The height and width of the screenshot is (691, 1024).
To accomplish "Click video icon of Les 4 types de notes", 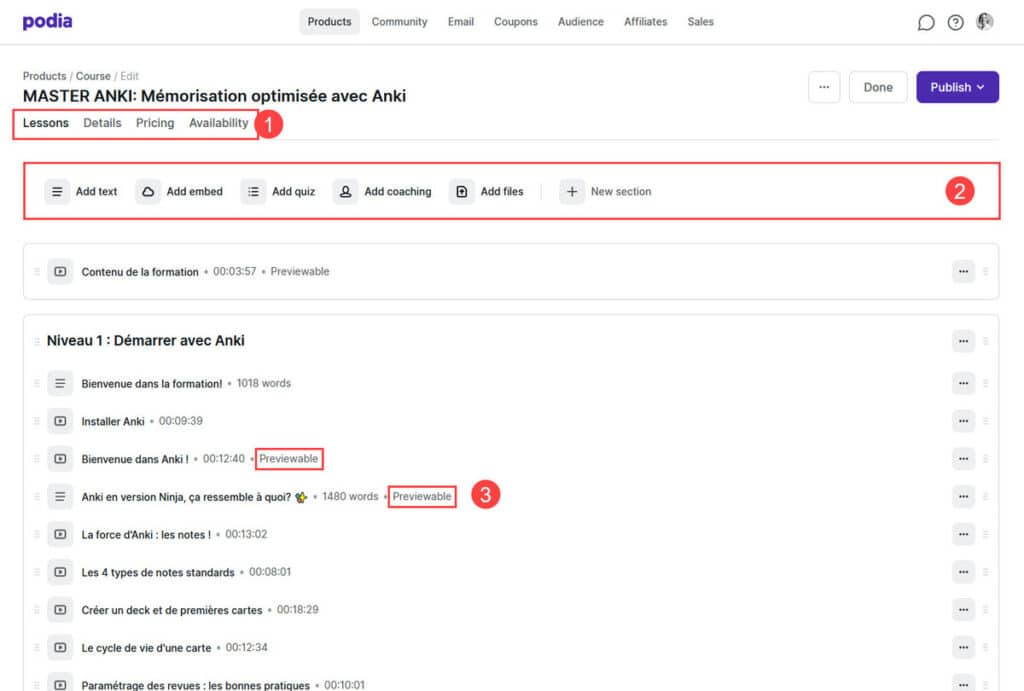I will pyautogui.click(x=60, y=572).
